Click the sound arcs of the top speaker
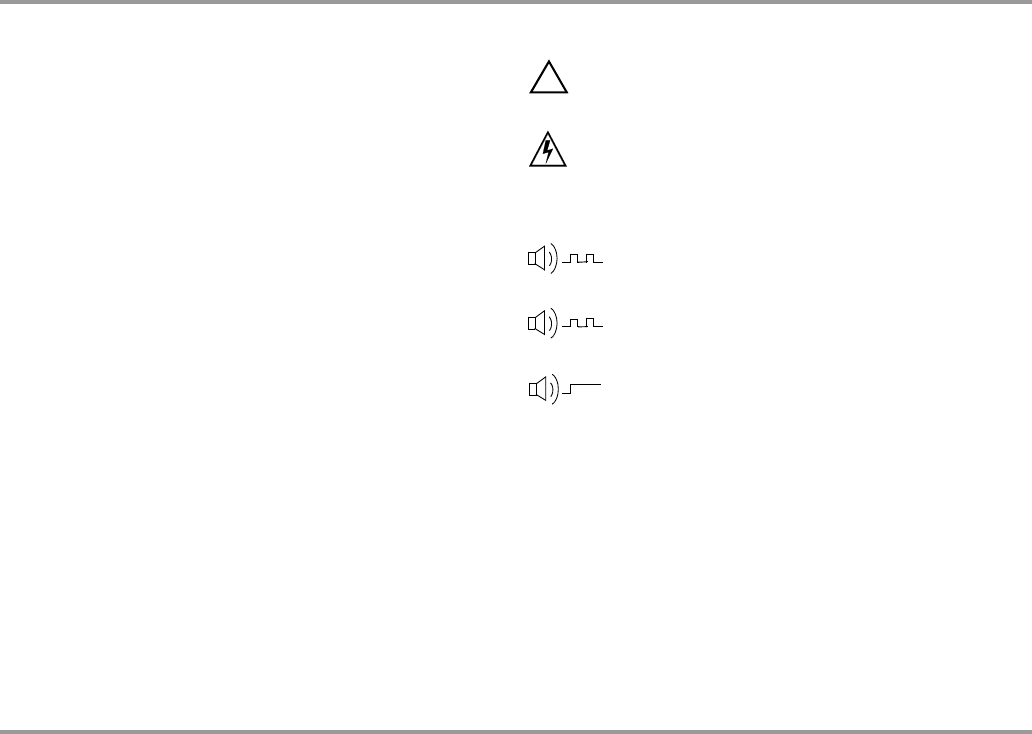 tap(554, 258)
